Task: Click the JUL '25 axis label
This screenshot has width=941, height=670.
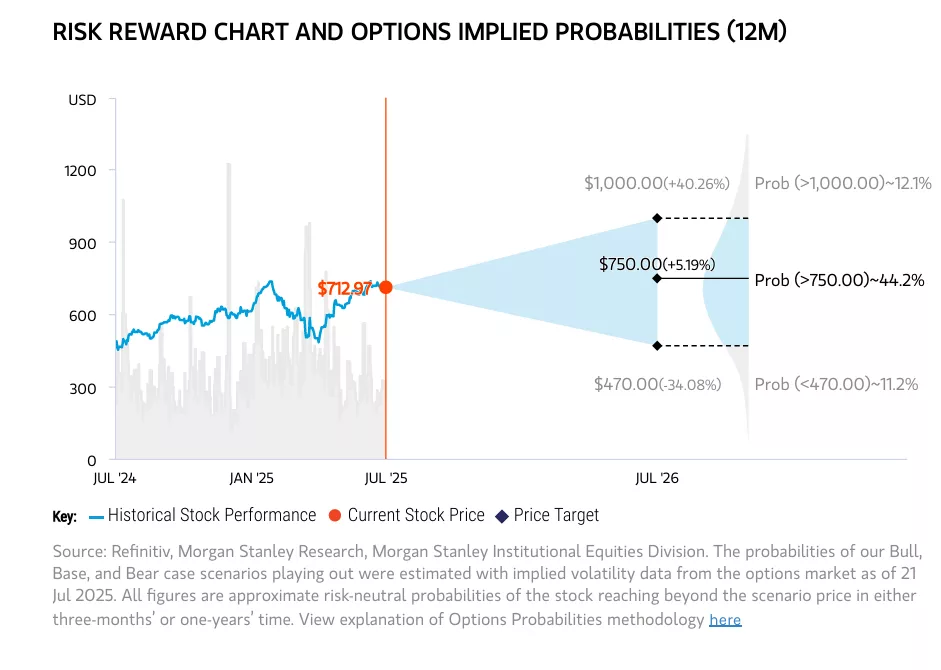Action: pyautogui.click(x=386, y=478)
